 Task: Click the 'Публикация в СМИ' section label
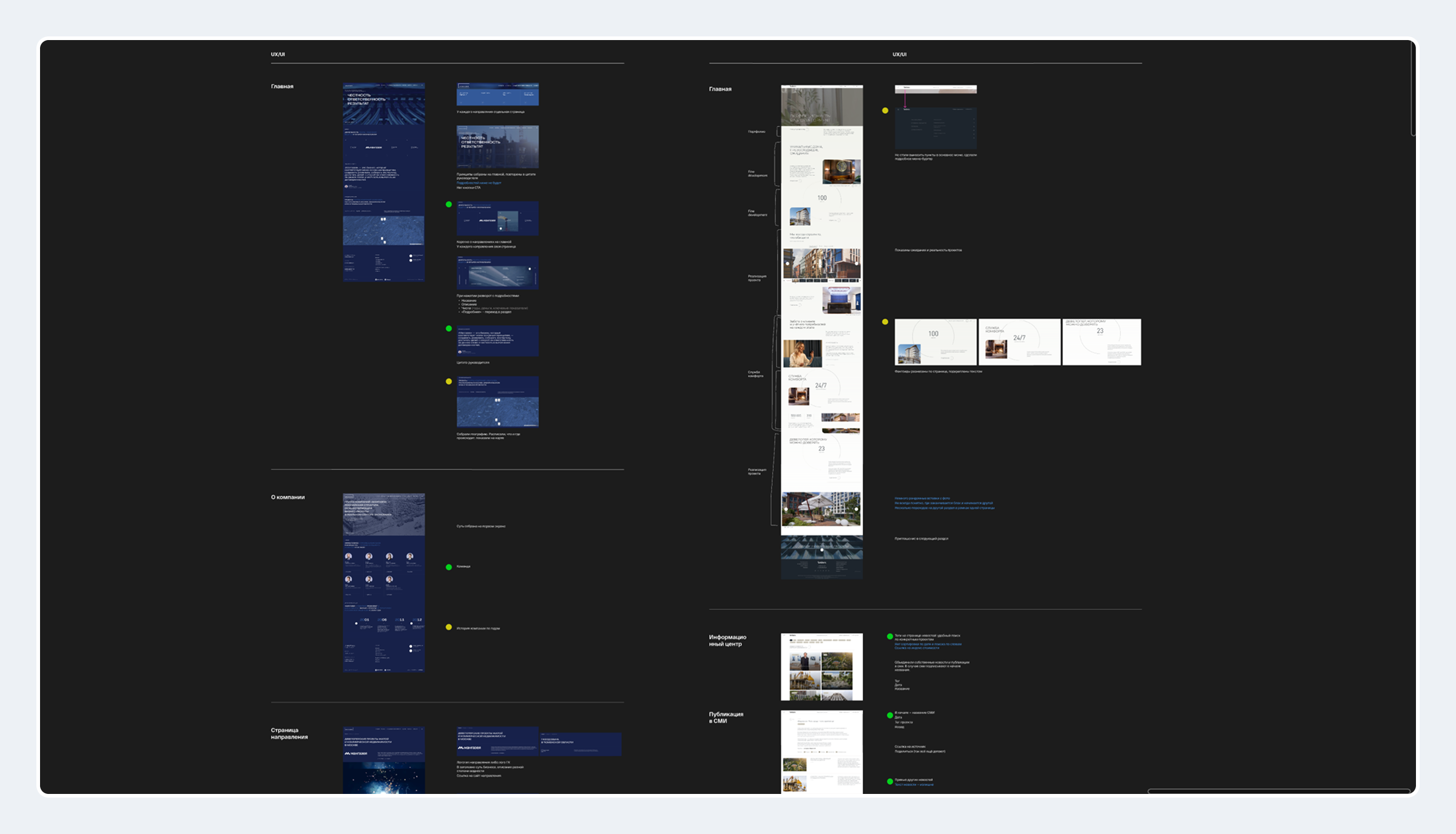point(726,717)
